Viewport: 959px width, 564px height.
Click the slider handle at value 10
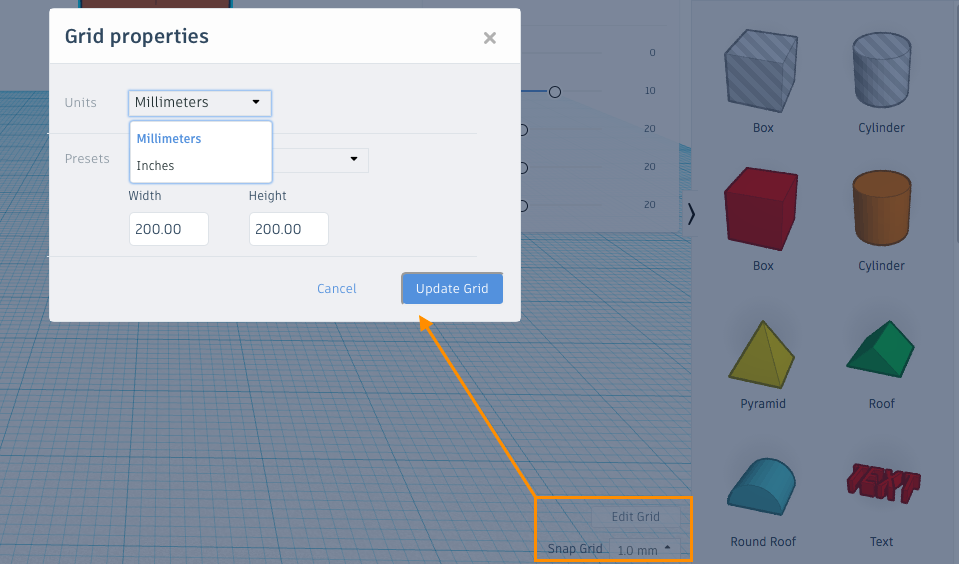tap(555, 92)
